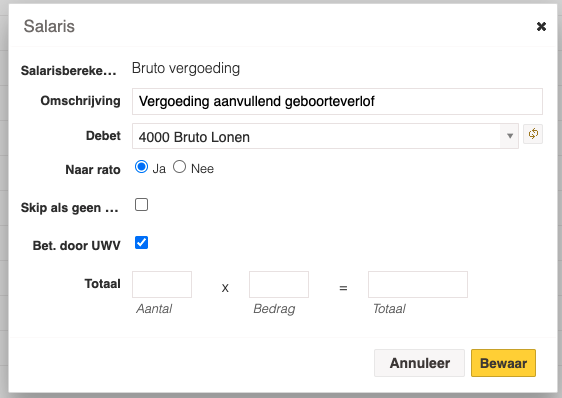Close the Salaris dialog with the X icon

point(541,27)
